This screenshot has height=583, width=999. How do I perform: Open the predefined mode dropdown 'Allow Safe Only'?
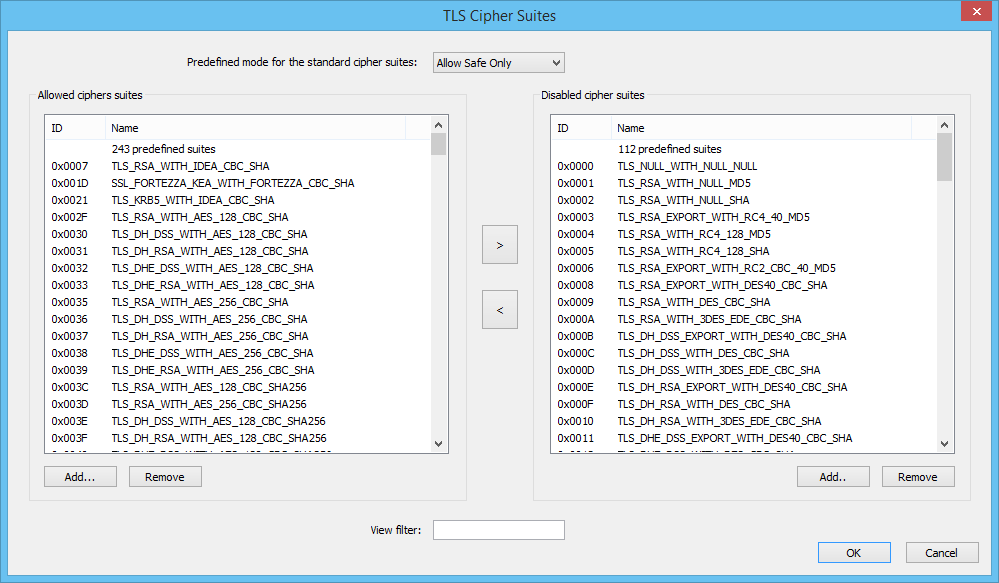(x=498, y=62)
